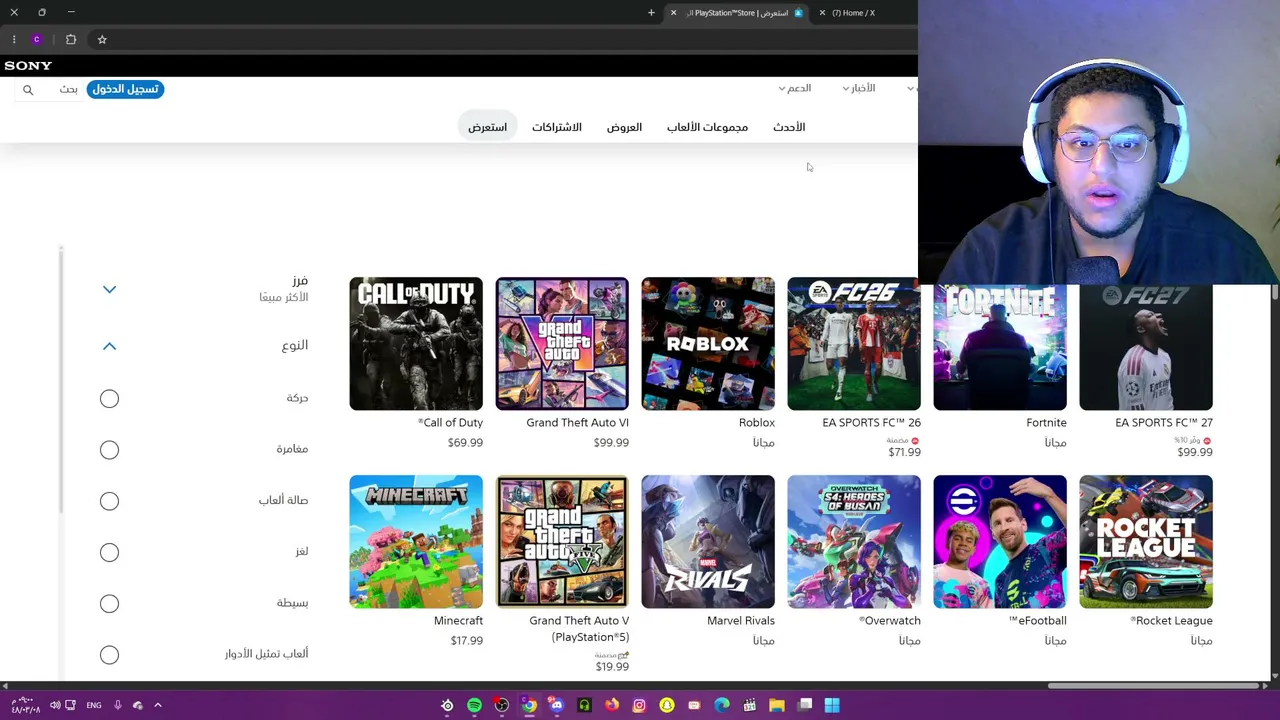Open the Overwatch cover thumbnail
1280x720 pixels.
click(854, 542)
